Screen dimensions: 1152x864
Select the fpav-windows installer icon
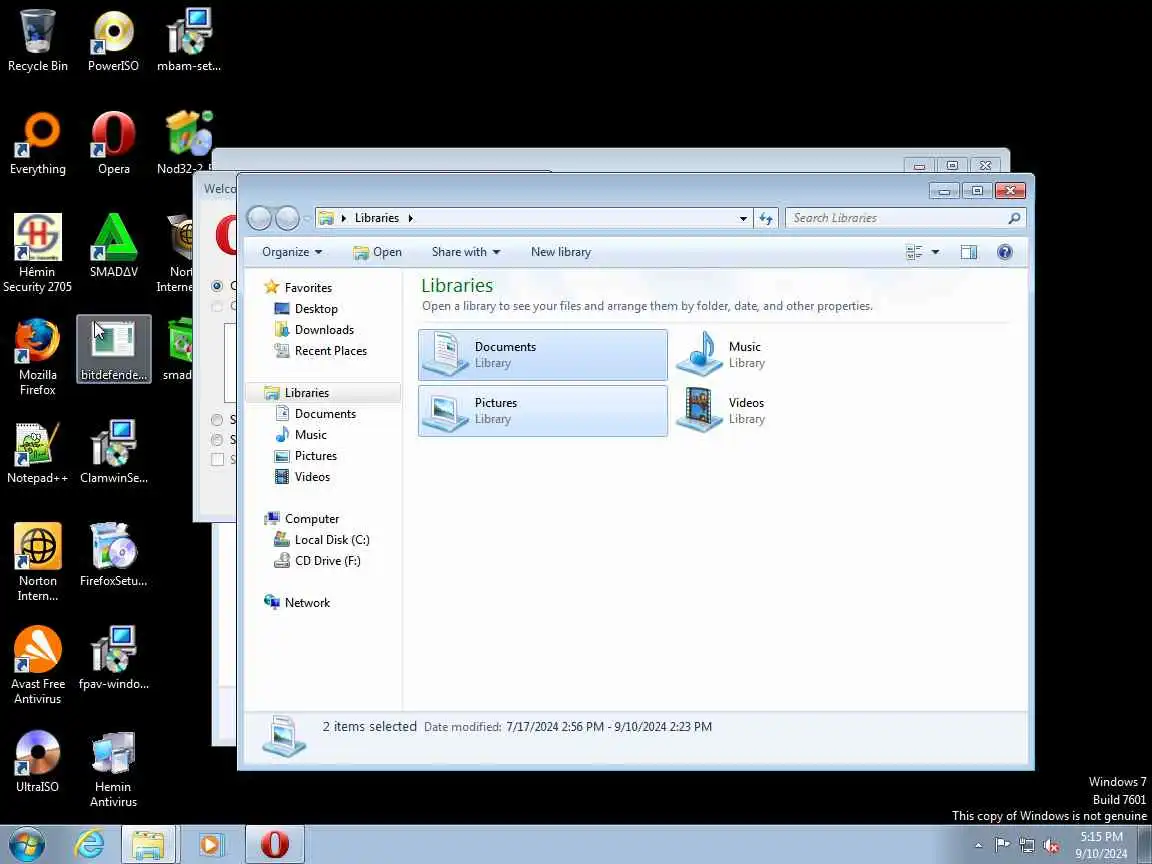(x=113, y=658)
